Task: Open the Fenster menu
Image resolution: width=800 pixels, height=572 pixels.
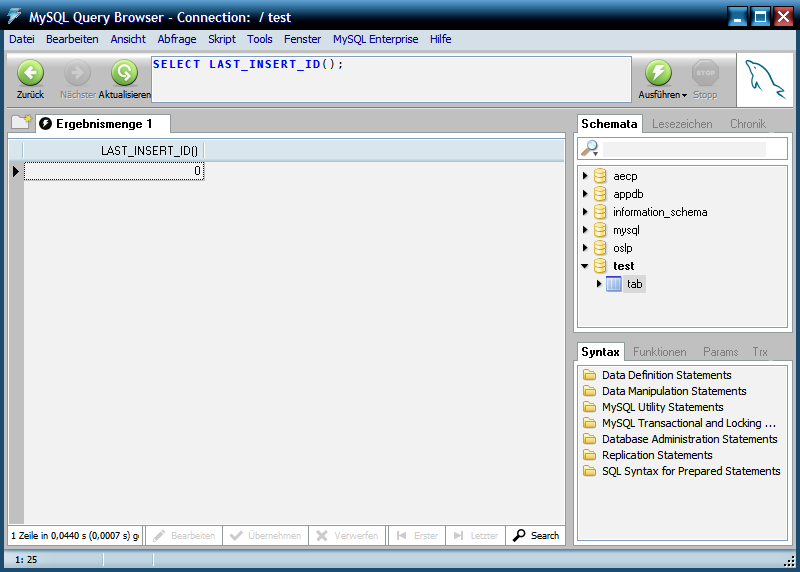Action: click(303, 39)
